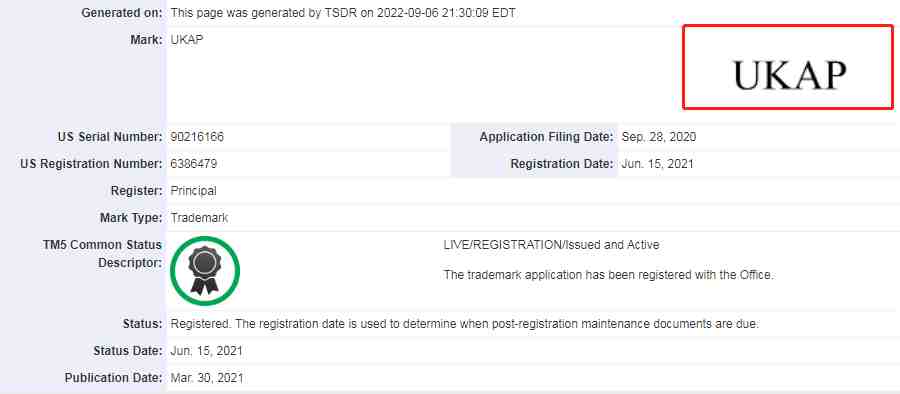900x394 pixels.
Task: Click the Registration Date value Jun. 15, 2021
Action: pos(658,164)
